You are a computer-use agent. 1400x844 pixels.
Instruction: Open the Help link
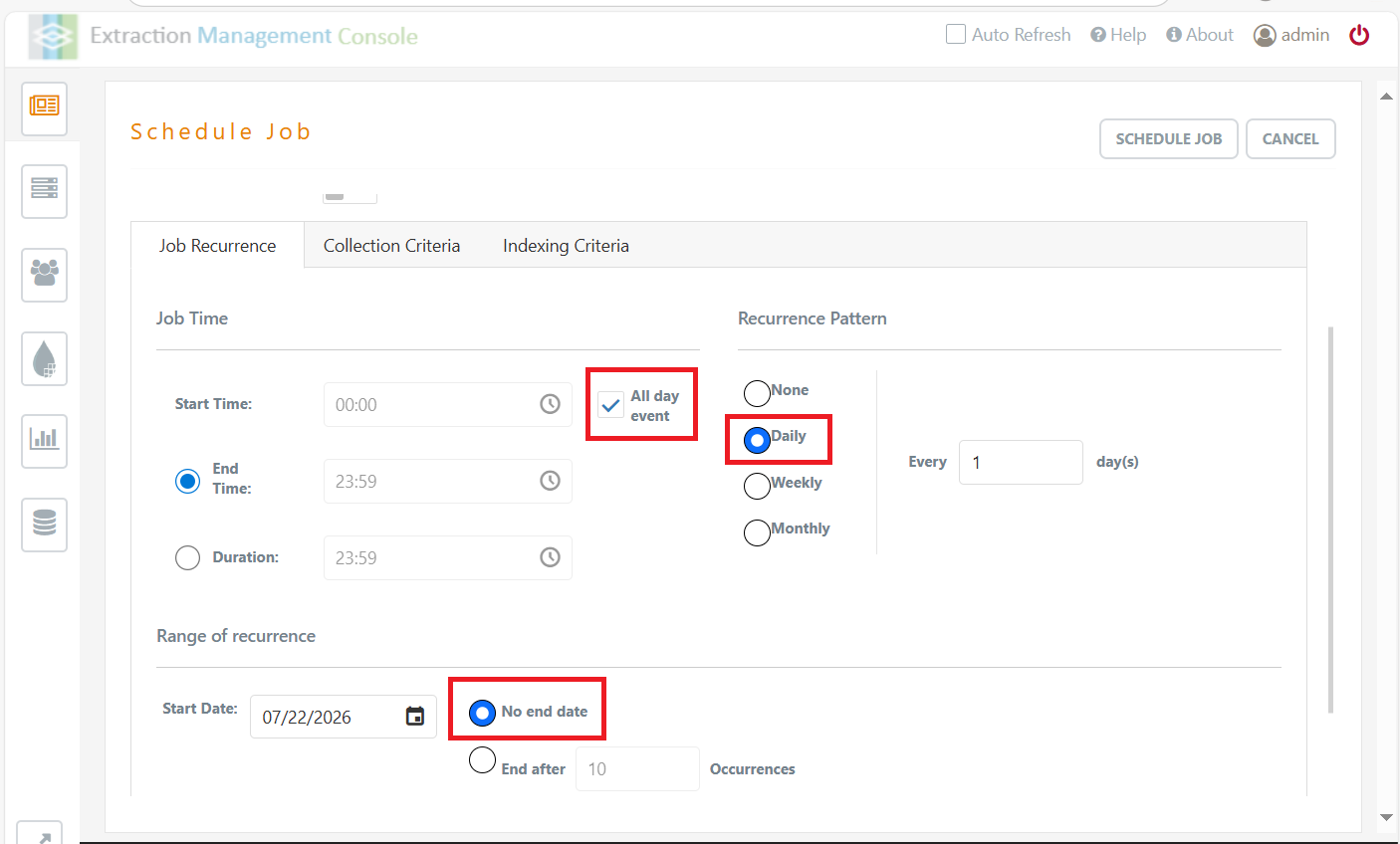click(x=1118, y=35)
